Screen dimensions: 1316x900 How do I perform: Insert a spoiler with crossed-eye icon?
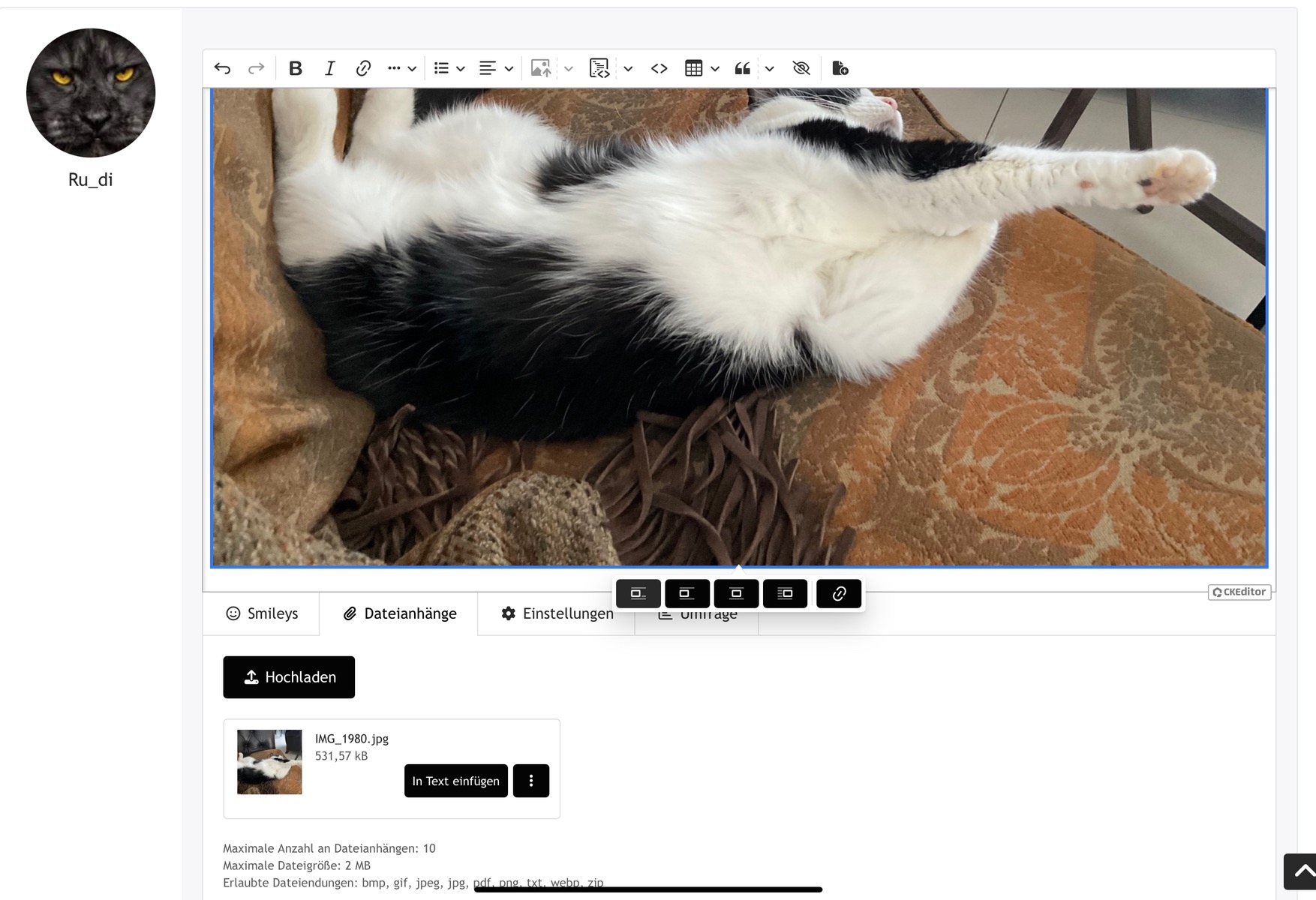click(x=801, y=68)
